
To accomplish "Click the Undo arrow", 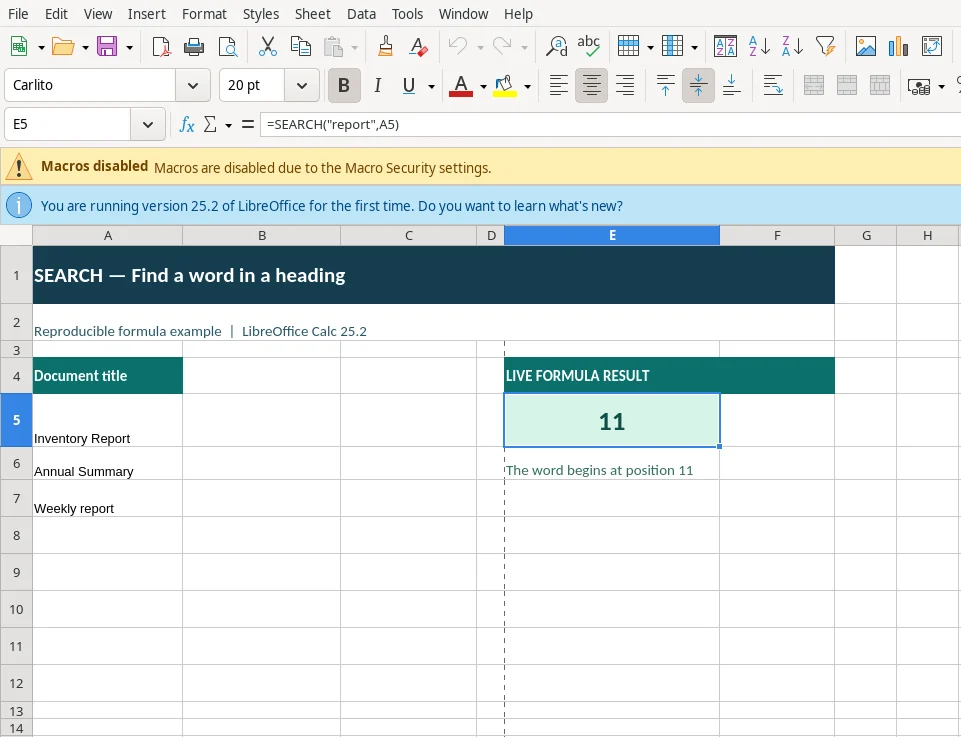I will (x=458, y=47).
